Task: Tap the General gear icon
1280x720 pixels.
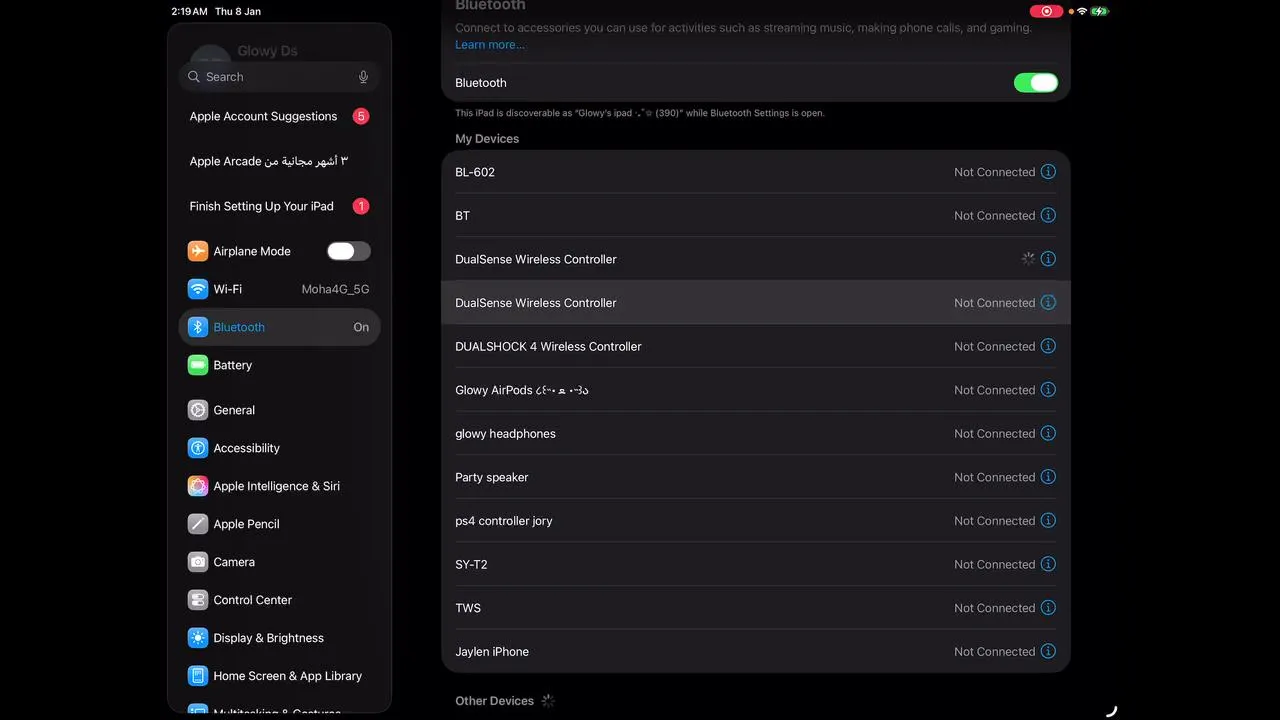Action: pyautogui.click(x=198, y=410)
